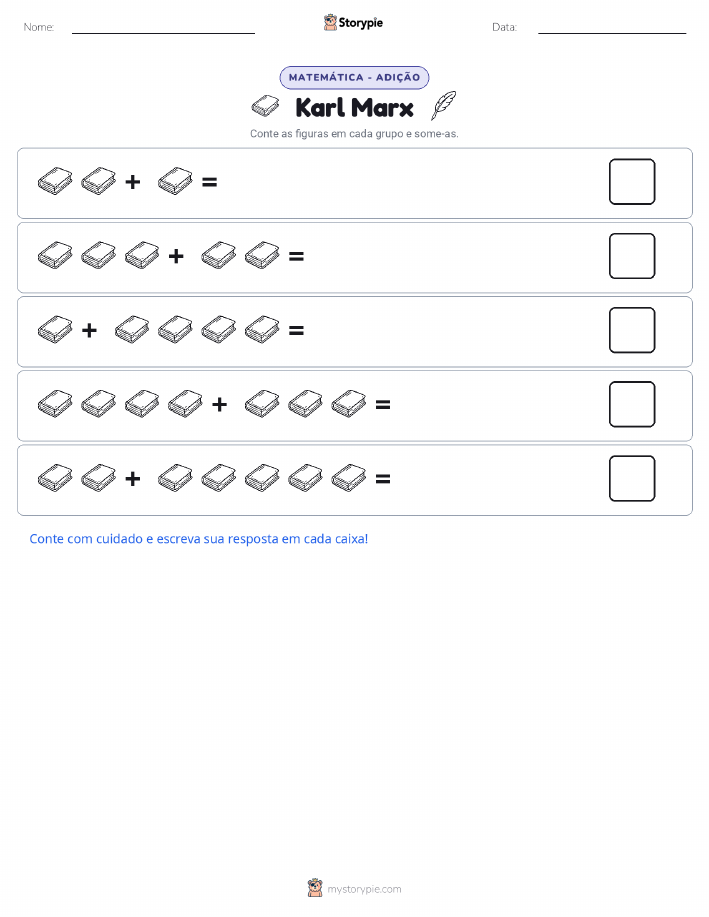This screenshot has width=709, height=917.
Task: Click the equals sign in the fourth row
Action: click(383, 404)
